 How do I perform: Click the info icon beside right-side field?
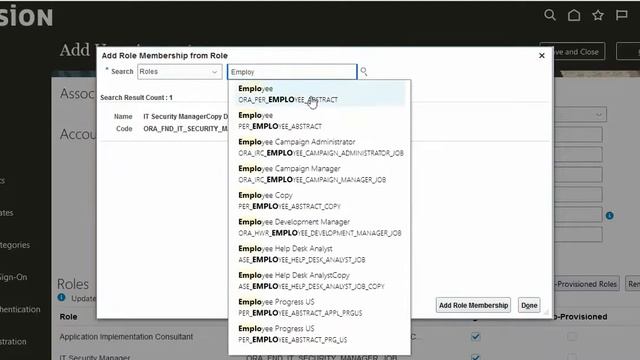[609, 216]
